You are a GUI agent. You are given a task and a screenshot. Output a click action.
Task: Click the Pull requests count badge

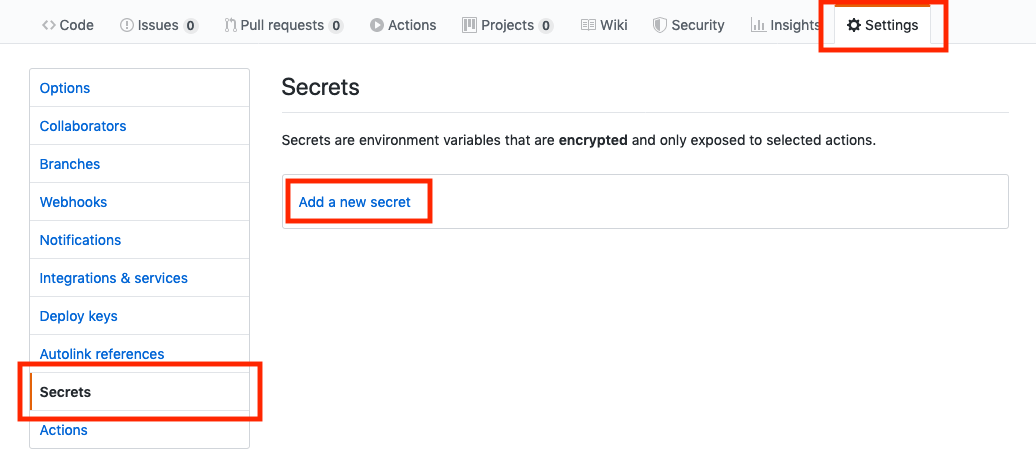pos(336,26)
